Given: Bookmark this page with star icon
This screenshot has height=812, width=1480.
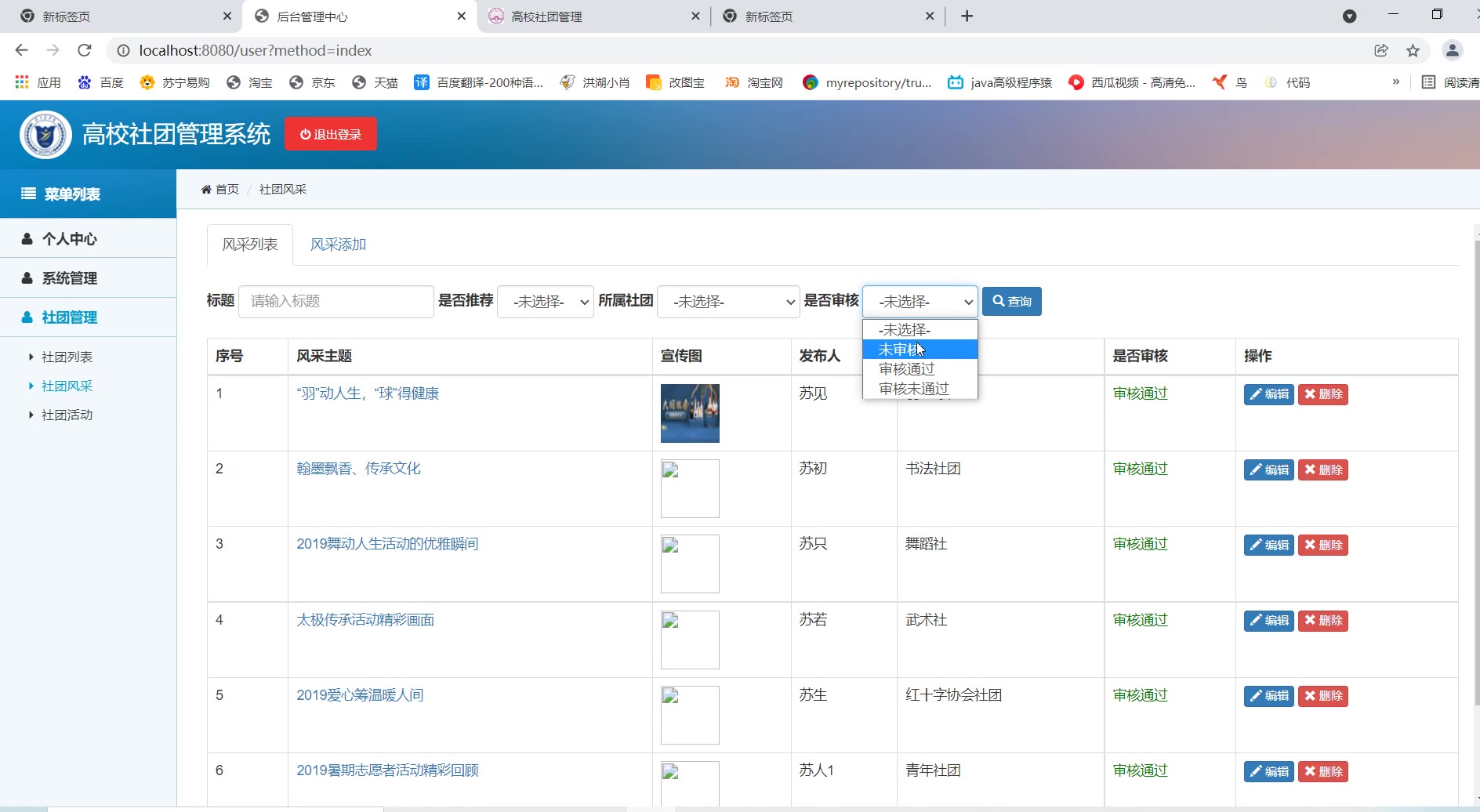Looking at the screenshot, I should click(x=1413, y=50).
